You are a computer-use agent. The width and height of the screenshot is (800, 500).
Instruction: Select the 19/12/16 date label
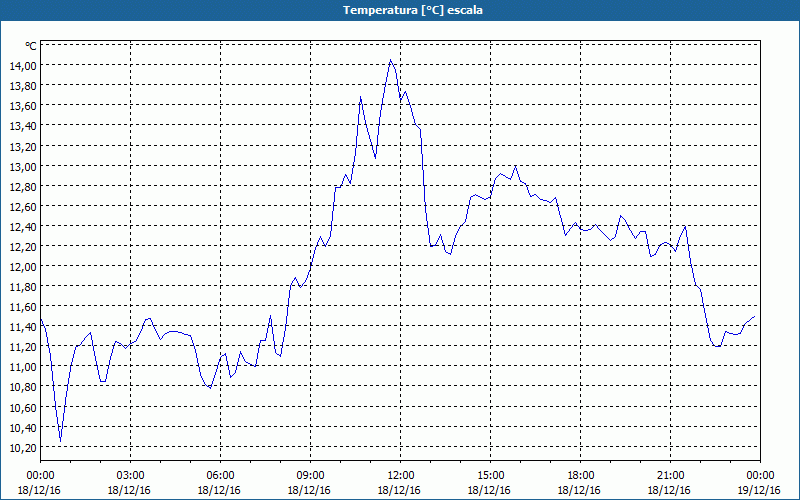[760, 490]
